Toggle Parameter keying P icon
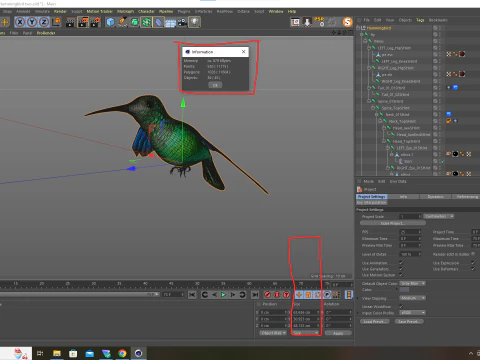This screenshot has width=480, height=360. pos(327,295)
